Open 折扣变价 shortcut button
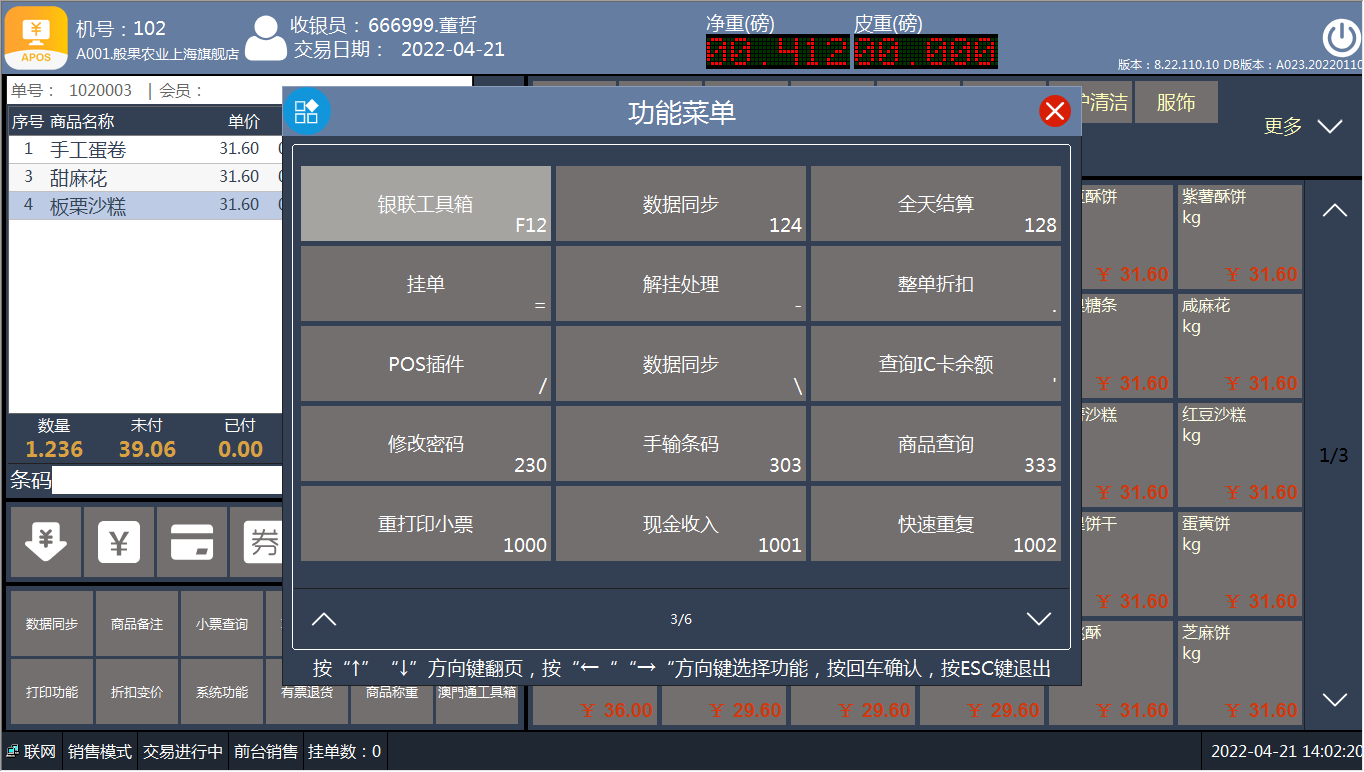The width and height of the screenshot is (1364, 772). [x=137, y=692]
